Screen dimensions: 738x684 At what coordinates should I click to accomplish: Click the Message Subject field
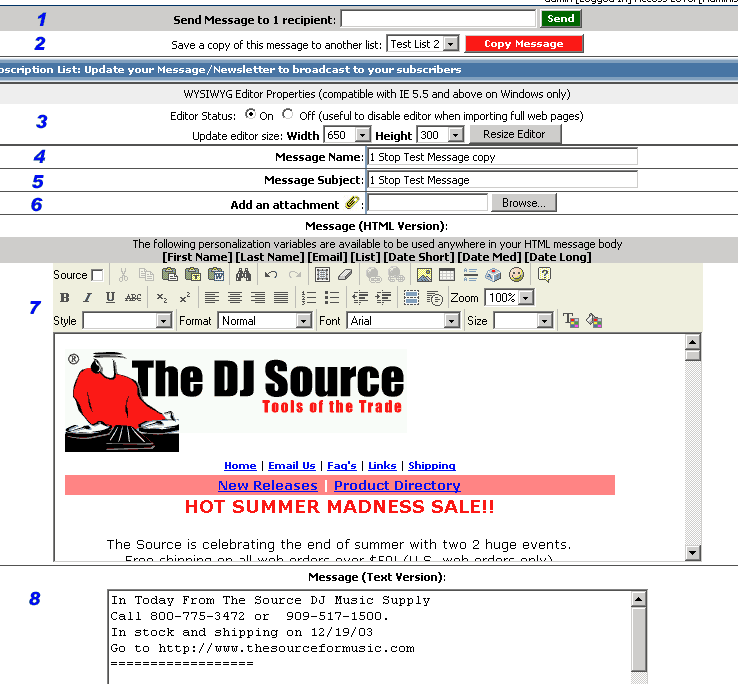click(502, 179)
